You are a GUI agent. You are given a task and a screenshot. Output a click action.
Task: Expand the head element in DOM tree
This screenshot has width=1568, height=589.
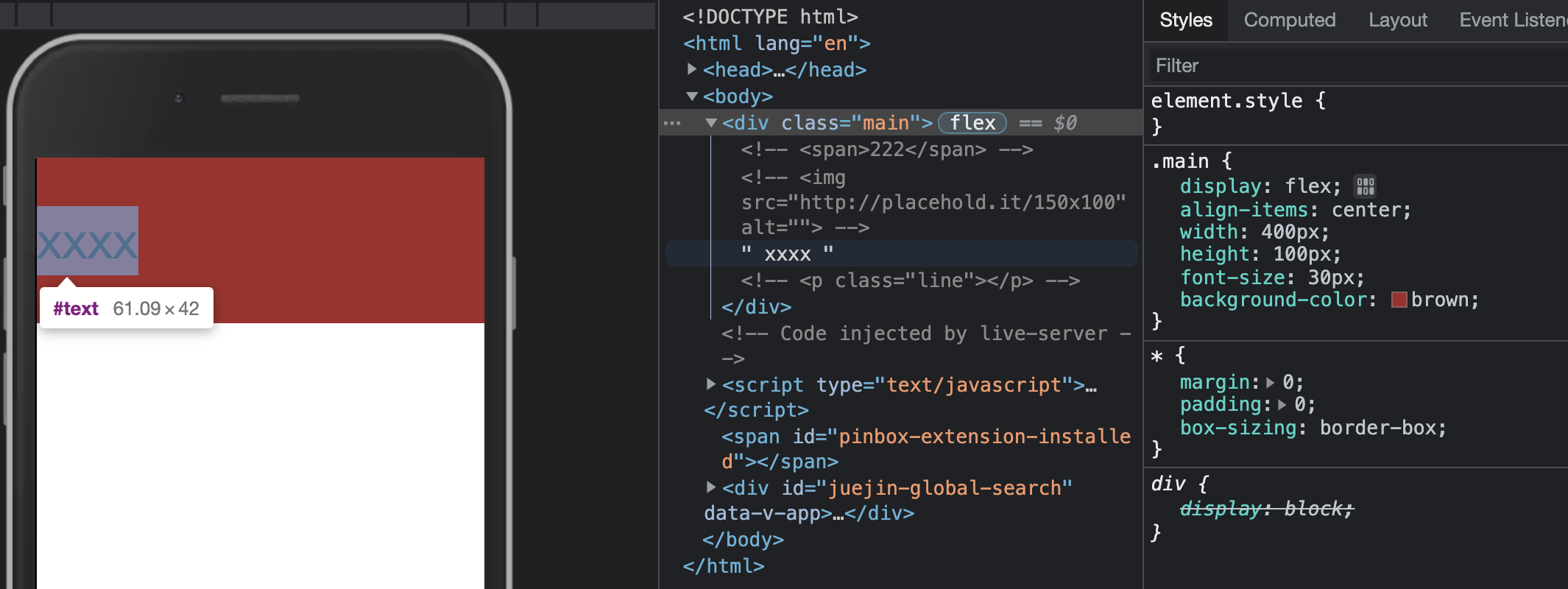[692, 69]
